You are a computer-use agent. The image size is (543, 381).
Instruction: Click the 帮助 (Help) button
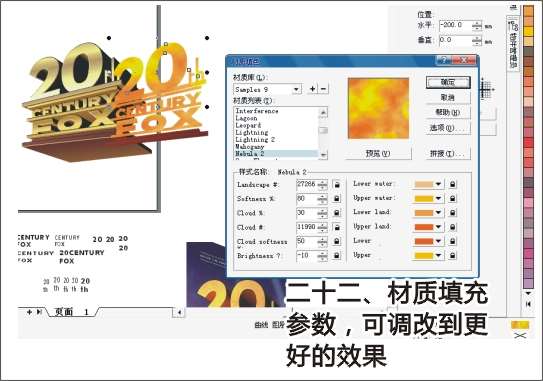pos(448,113)
